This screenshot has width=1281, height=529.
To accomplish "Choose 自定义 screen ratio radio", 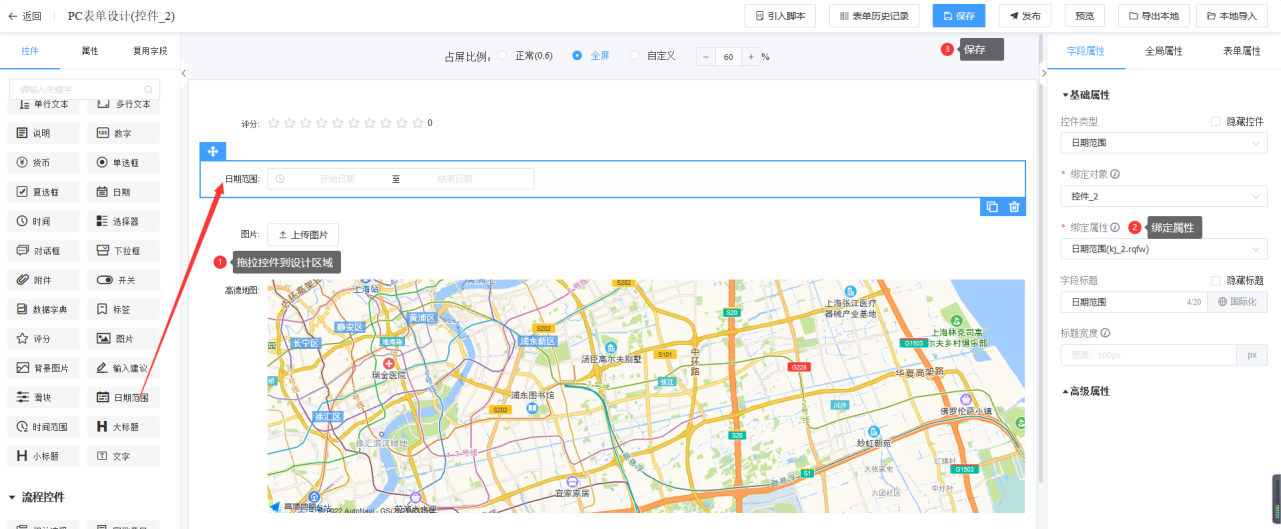I will [x=634, y=56].
